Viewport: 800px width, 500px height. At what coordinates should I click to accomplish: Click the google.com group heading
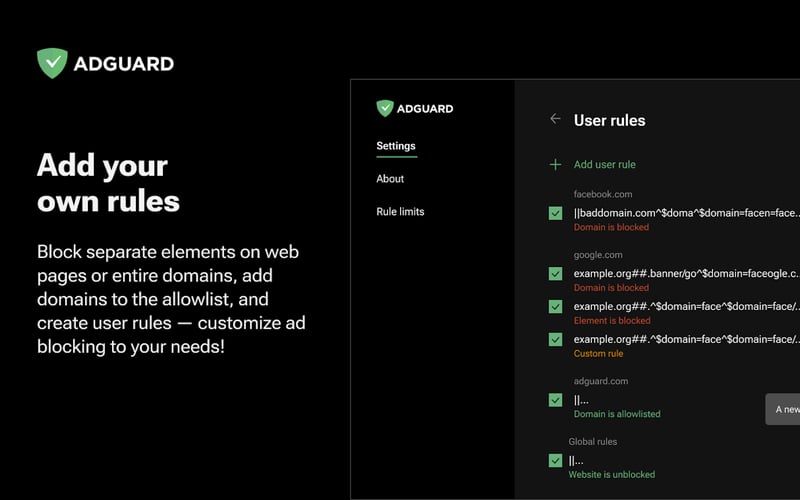click(597, 255)
